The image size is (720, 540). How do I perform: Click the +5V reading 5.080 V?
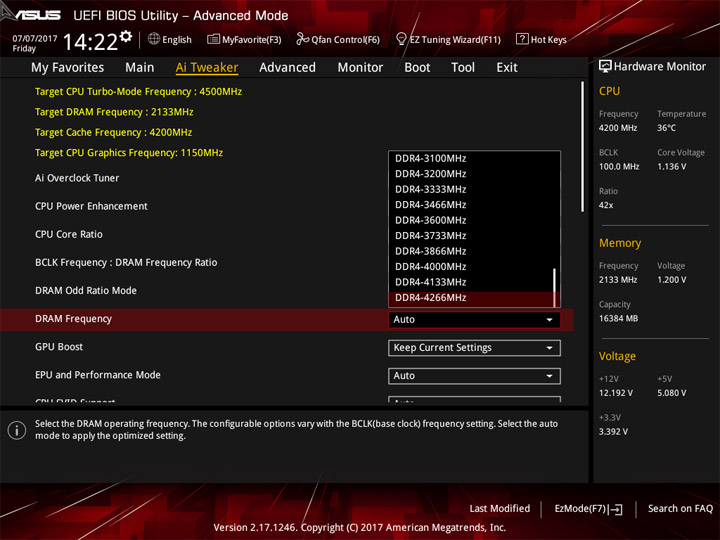tap(672, 393)
